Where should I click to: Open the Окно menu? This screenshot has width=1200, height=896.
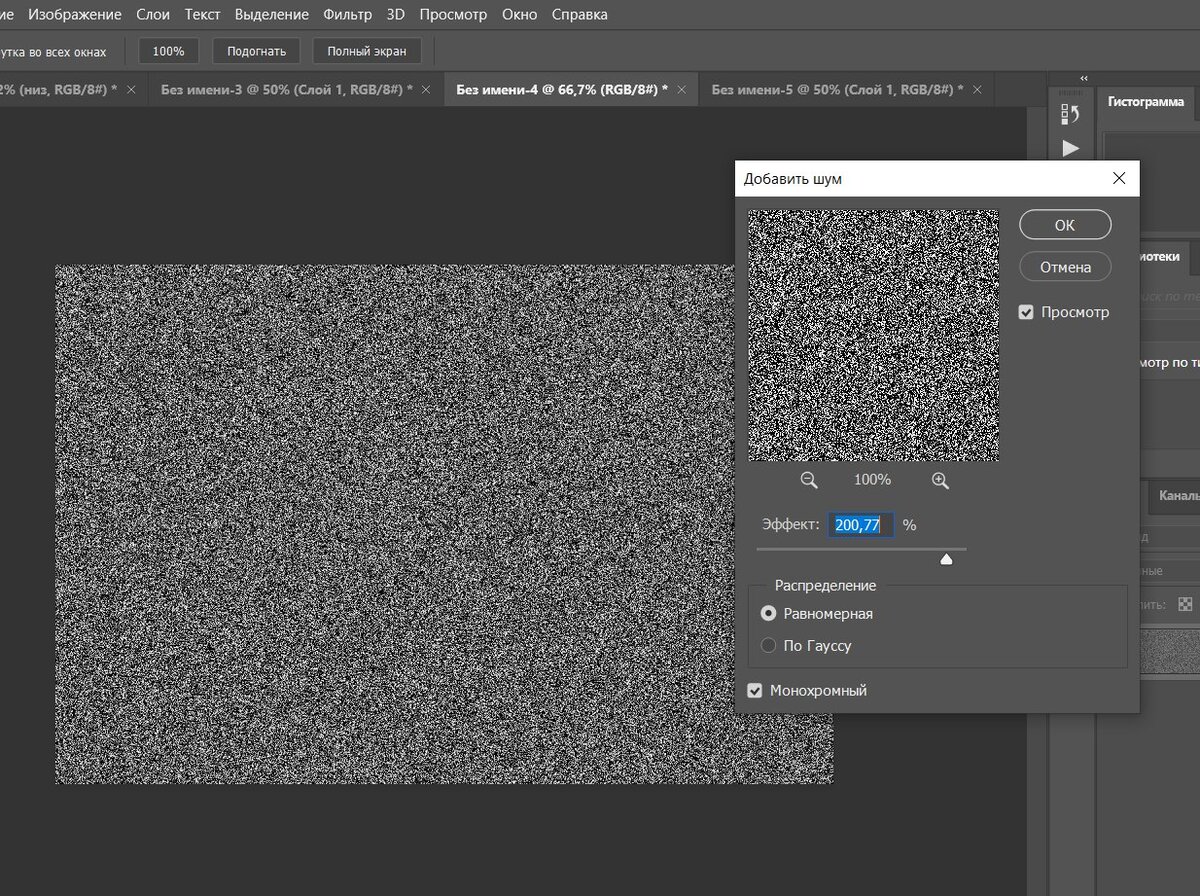coord(519,15)
